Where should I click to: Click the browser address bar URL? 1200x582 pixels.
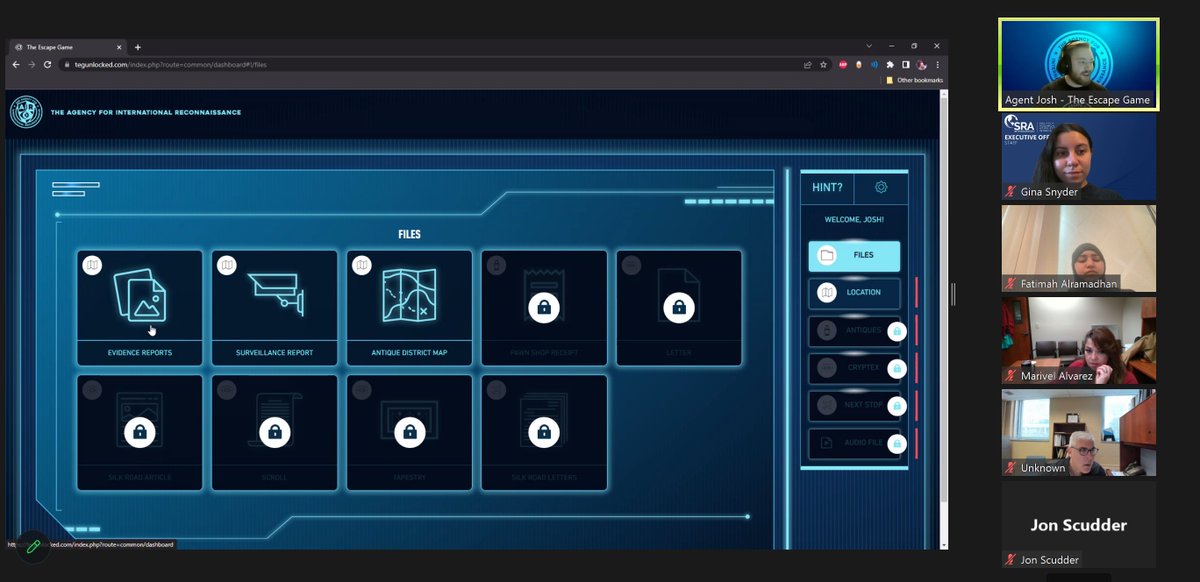pos(170,64)
